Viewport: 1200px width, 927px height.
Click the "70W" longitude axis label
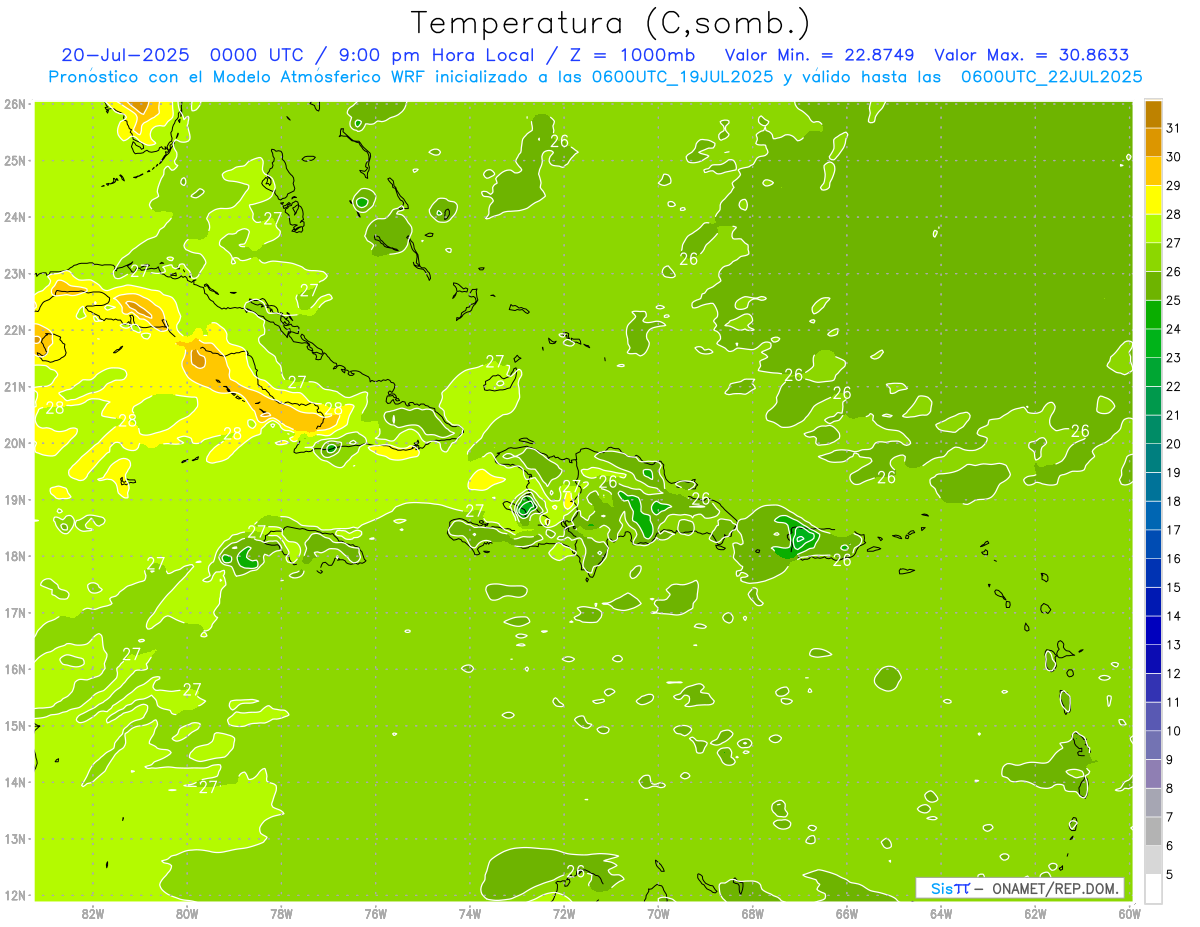658,913
